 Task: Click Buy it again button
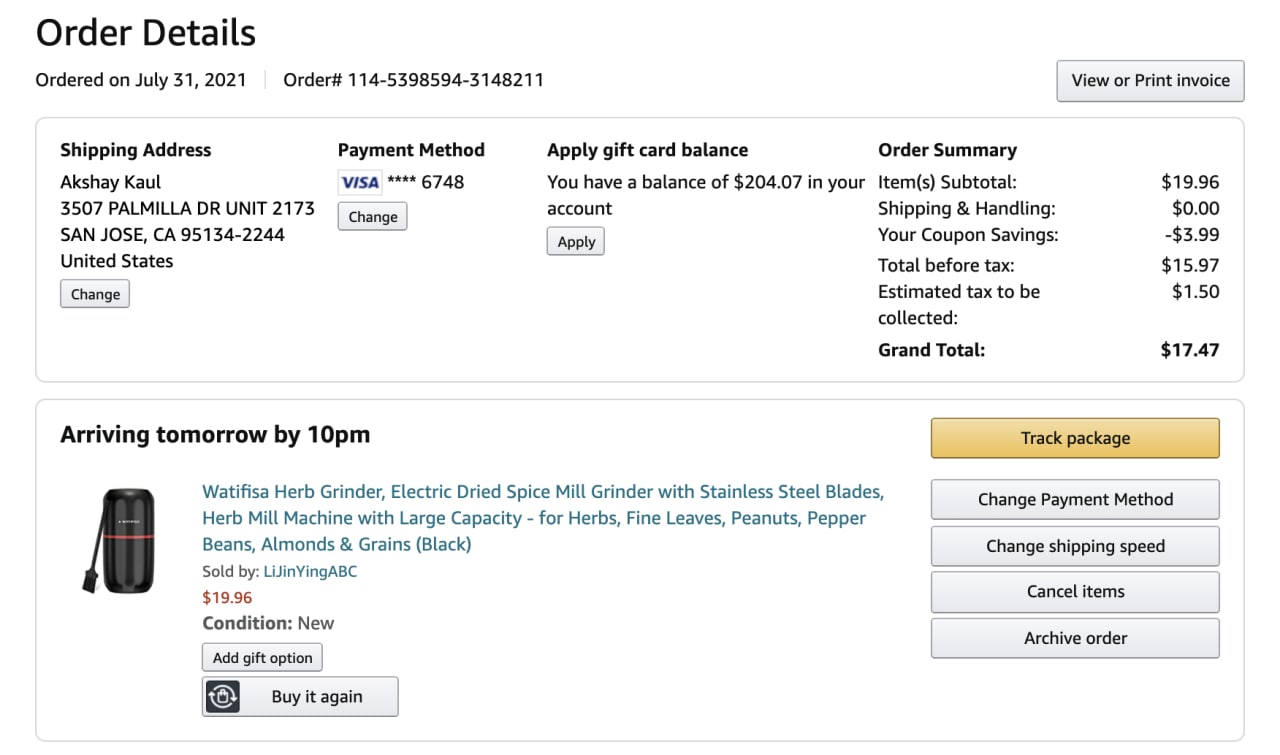(x=316, y=697)
